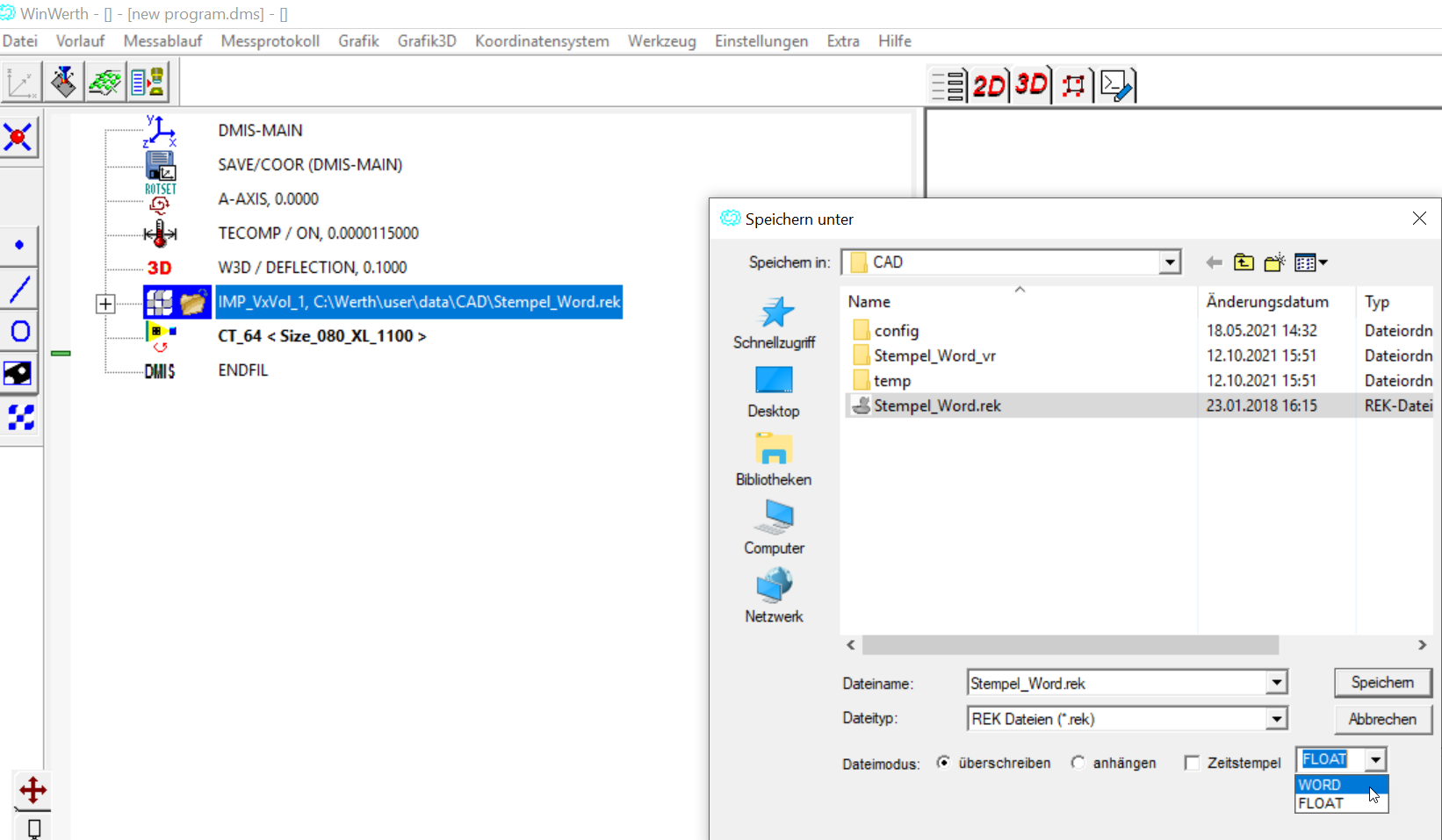The image size is (1442, 840).
Task: Select CT_64 Size_080_XL_1100 tree row
Action: coord(321,336)
